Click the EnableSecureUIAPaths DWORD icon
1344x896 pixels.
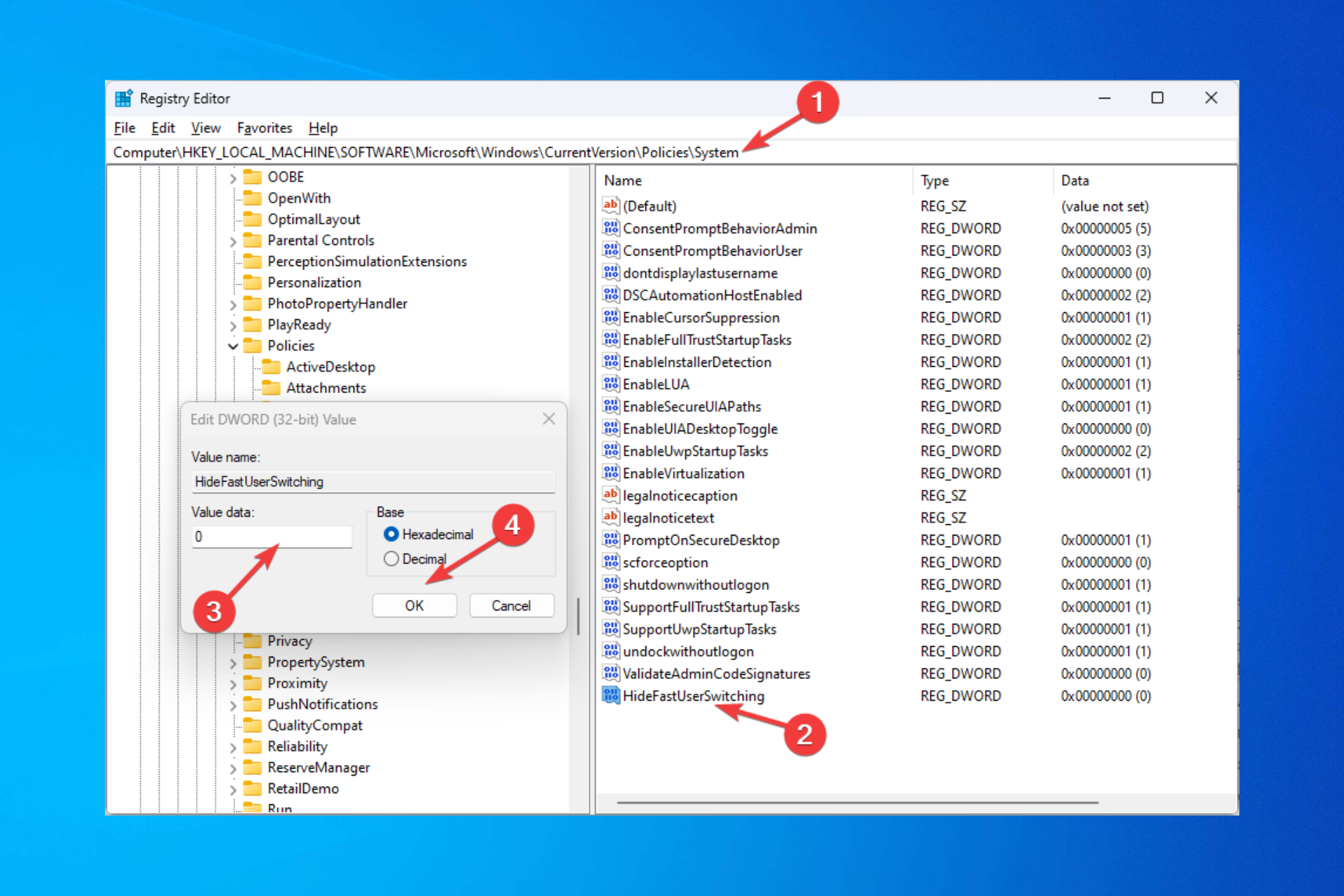pyautogui.click(x=610, y=406)
